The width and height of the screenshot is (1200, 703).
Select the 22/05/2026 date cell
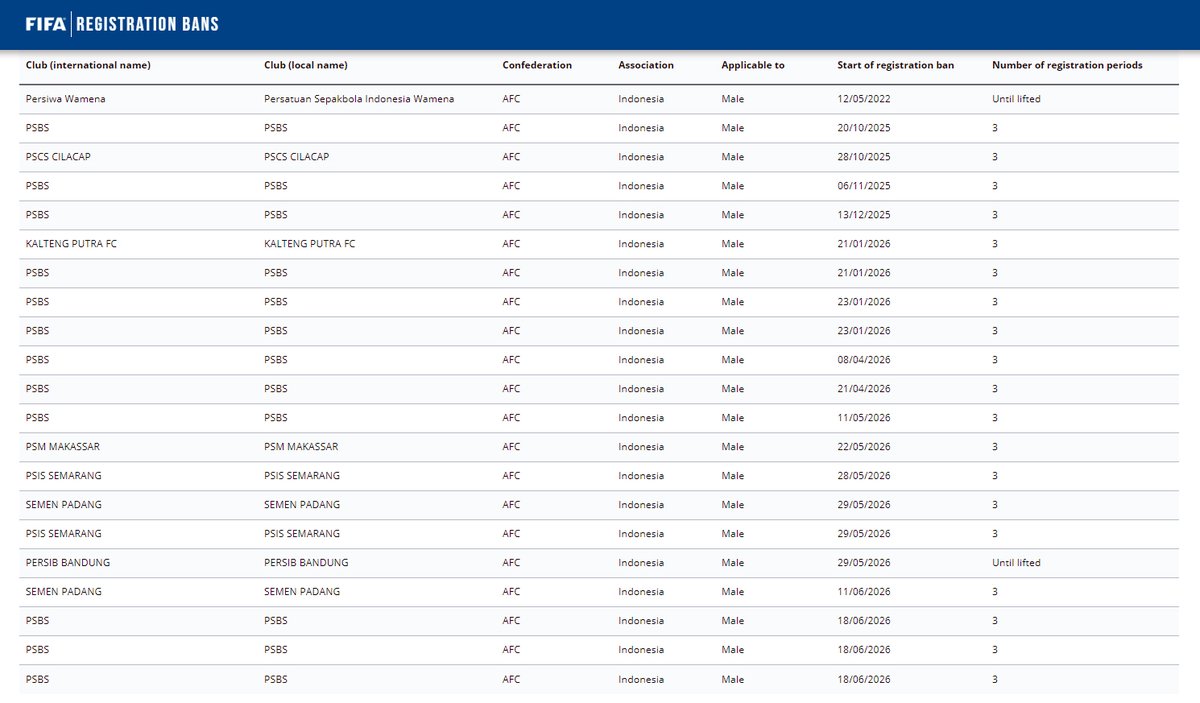tap(864, 447)
